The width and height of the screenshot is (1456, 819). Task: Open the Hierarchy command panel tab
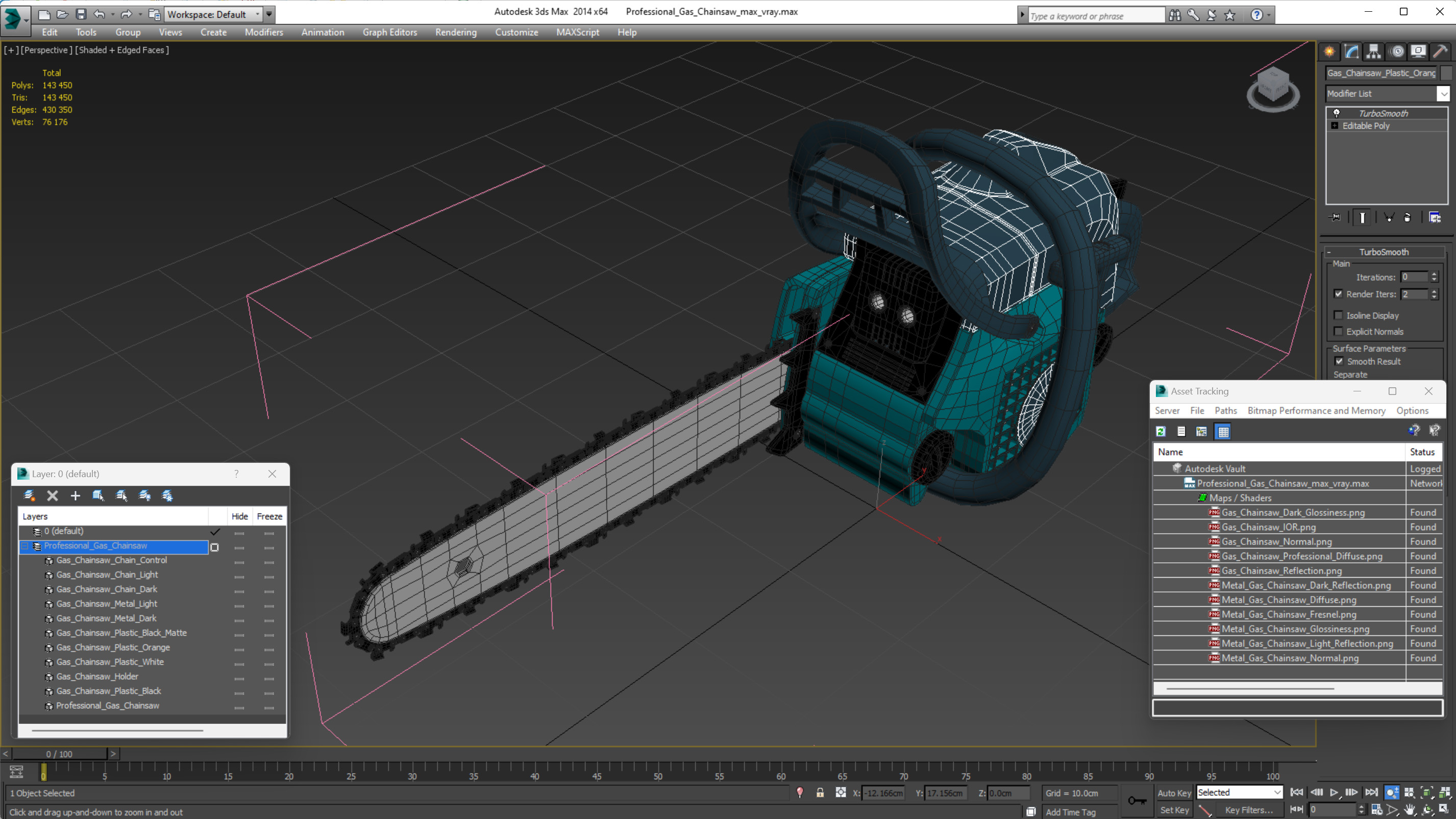(1373, 52)
